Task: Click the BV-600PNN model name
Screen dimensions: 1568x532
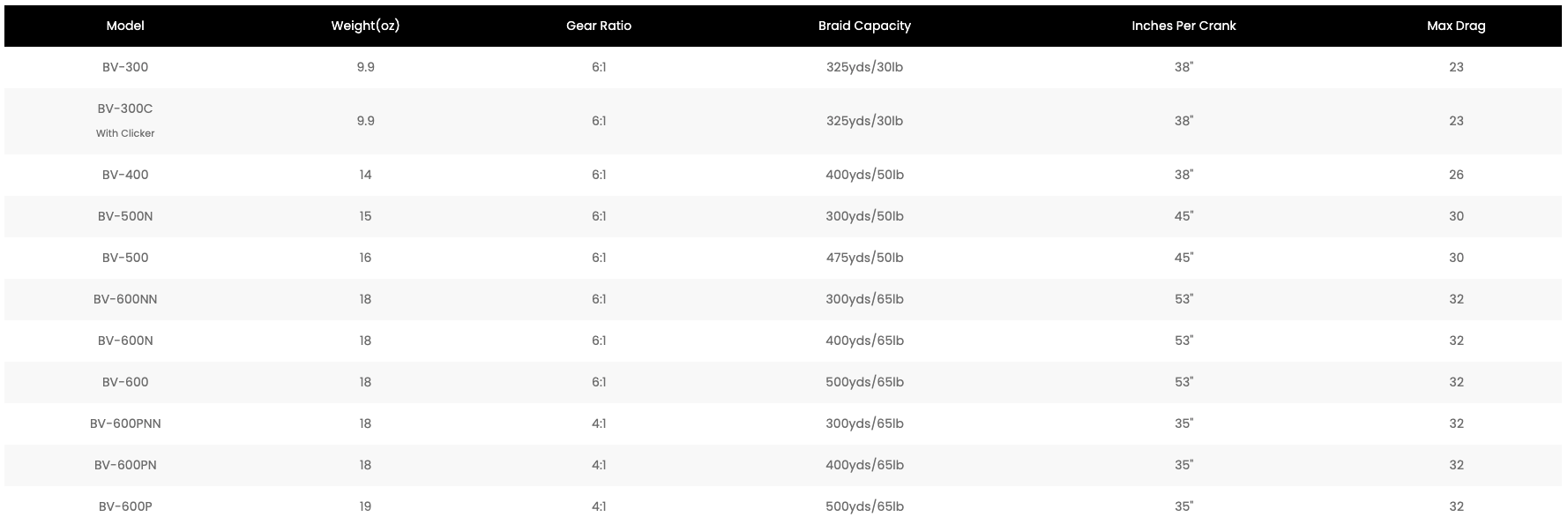Action: tap(125, 423)
